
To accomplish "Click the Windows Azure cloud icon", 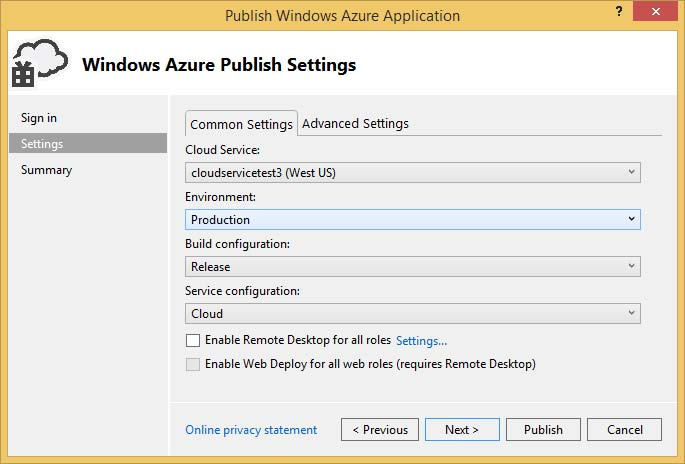I will tap(39, 64).
